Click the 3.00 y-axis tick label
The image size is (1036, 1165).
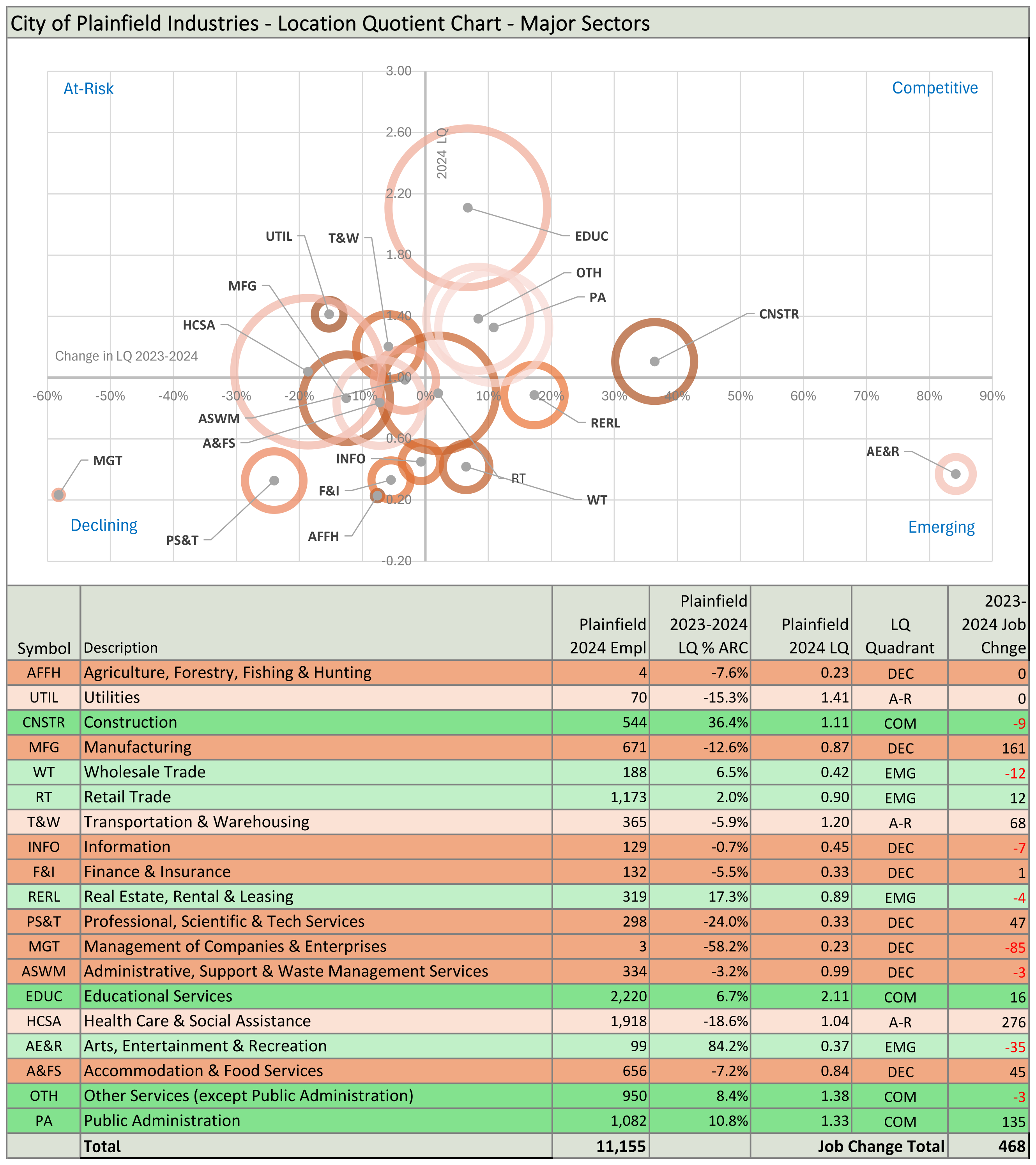pos(399,71)
